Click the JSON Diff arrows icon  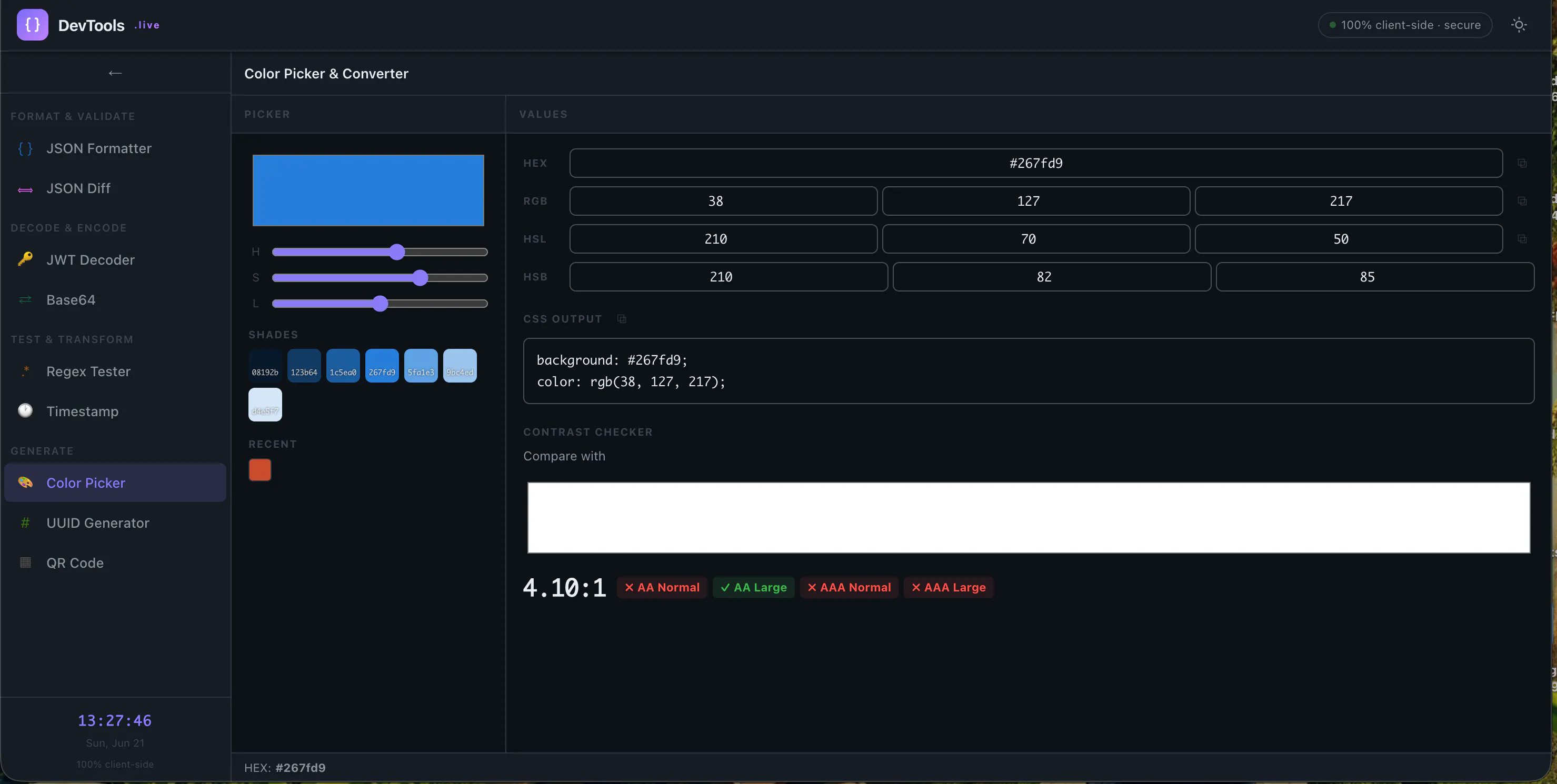tap(25, 189)
